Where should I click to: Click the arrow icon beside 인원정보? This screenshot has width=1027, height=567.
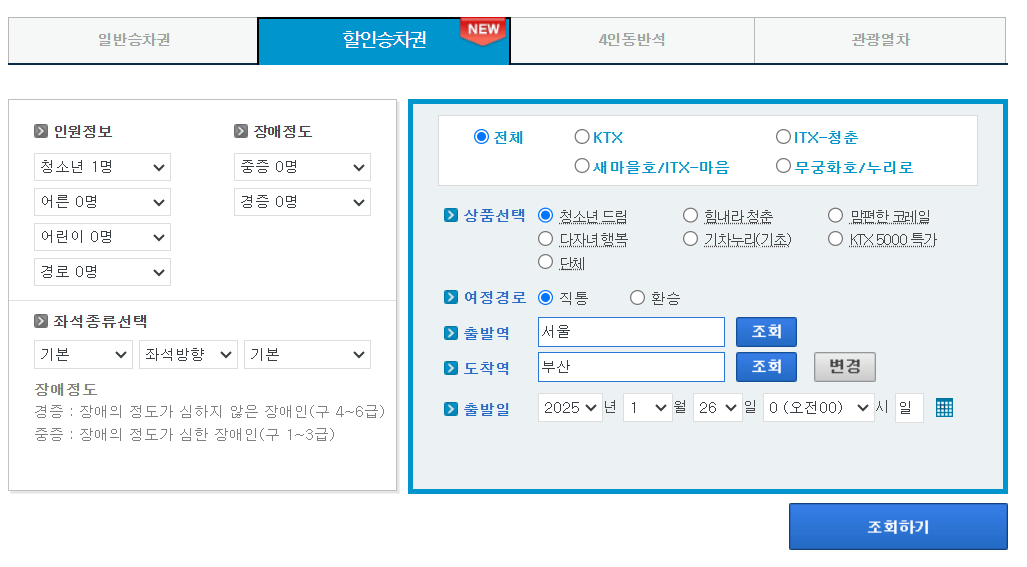tap(41, 131)
